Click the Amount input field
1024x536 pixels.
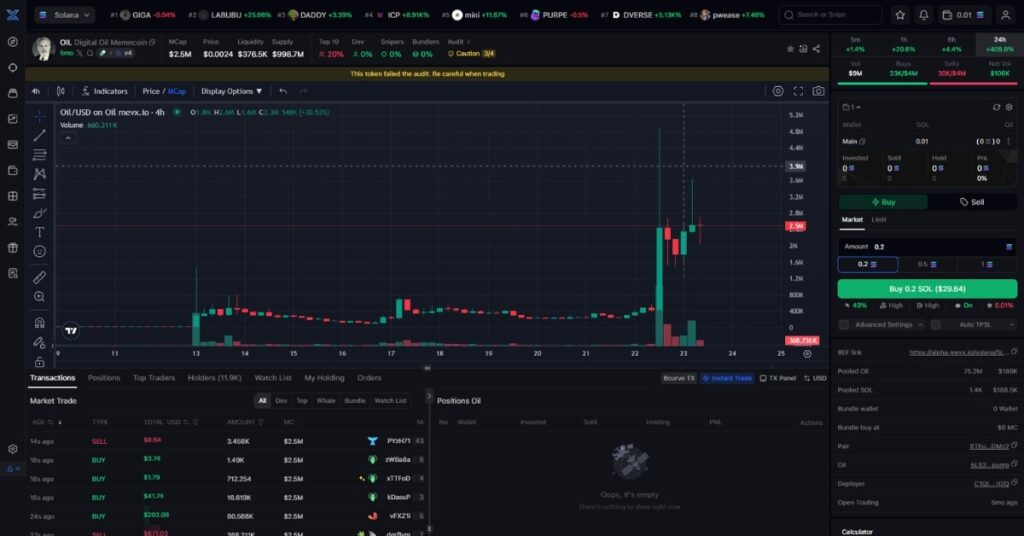point(927,247)
